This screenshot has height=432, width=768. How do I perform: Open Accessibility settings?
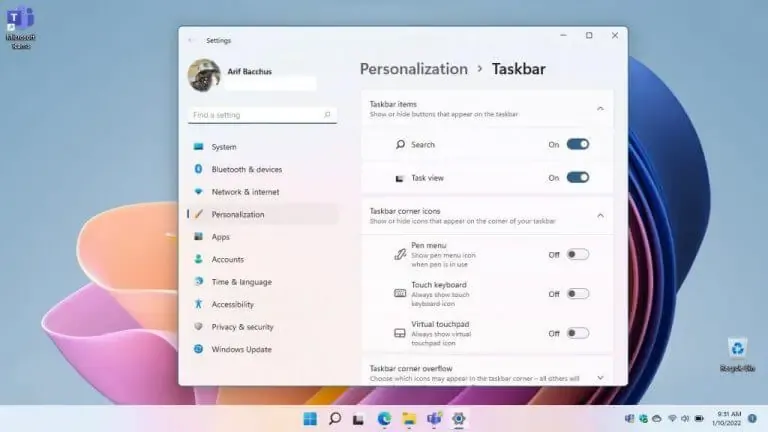[x=263, y=305]
